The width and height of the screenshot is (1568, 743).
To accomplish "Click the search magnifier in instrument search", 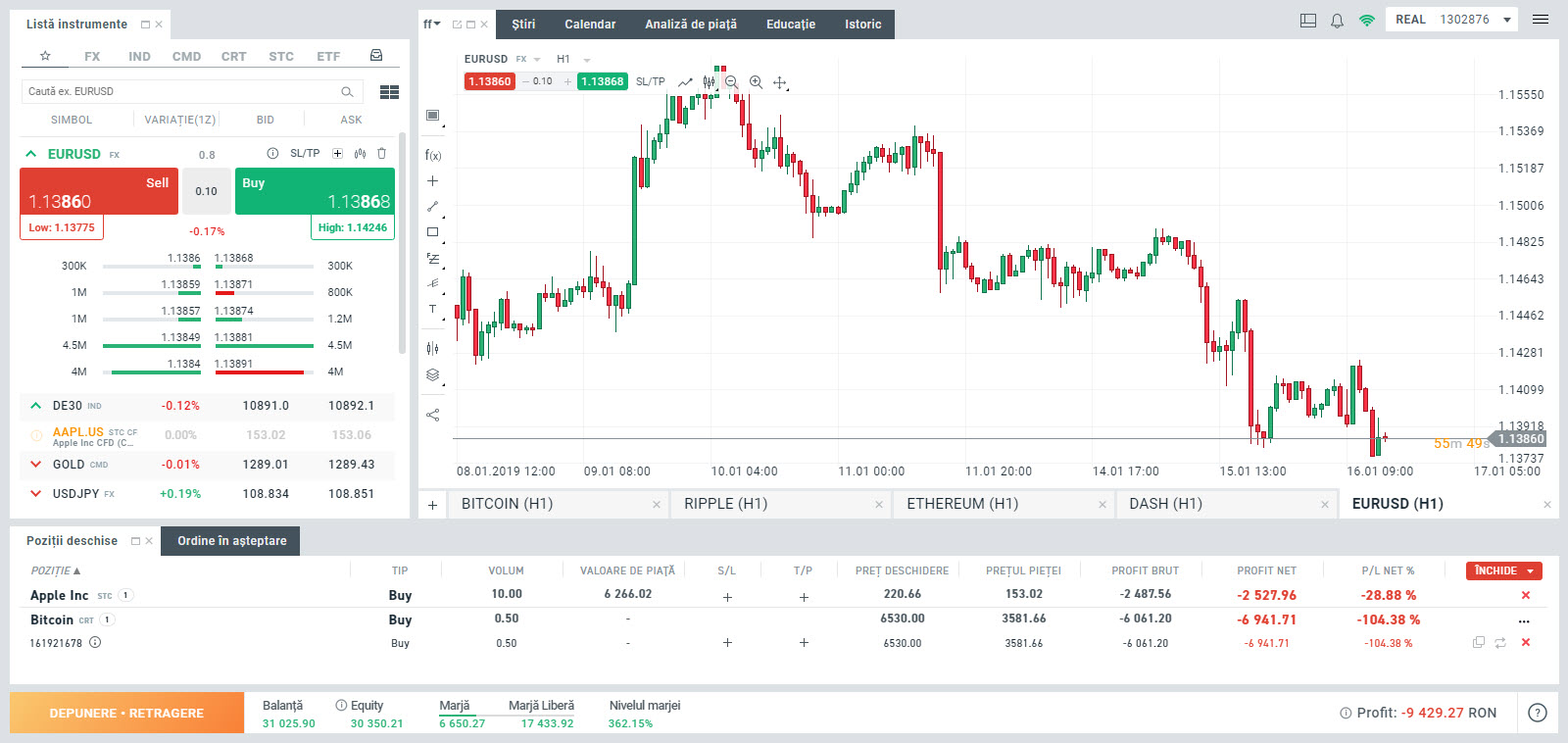I will click(347, 91).
